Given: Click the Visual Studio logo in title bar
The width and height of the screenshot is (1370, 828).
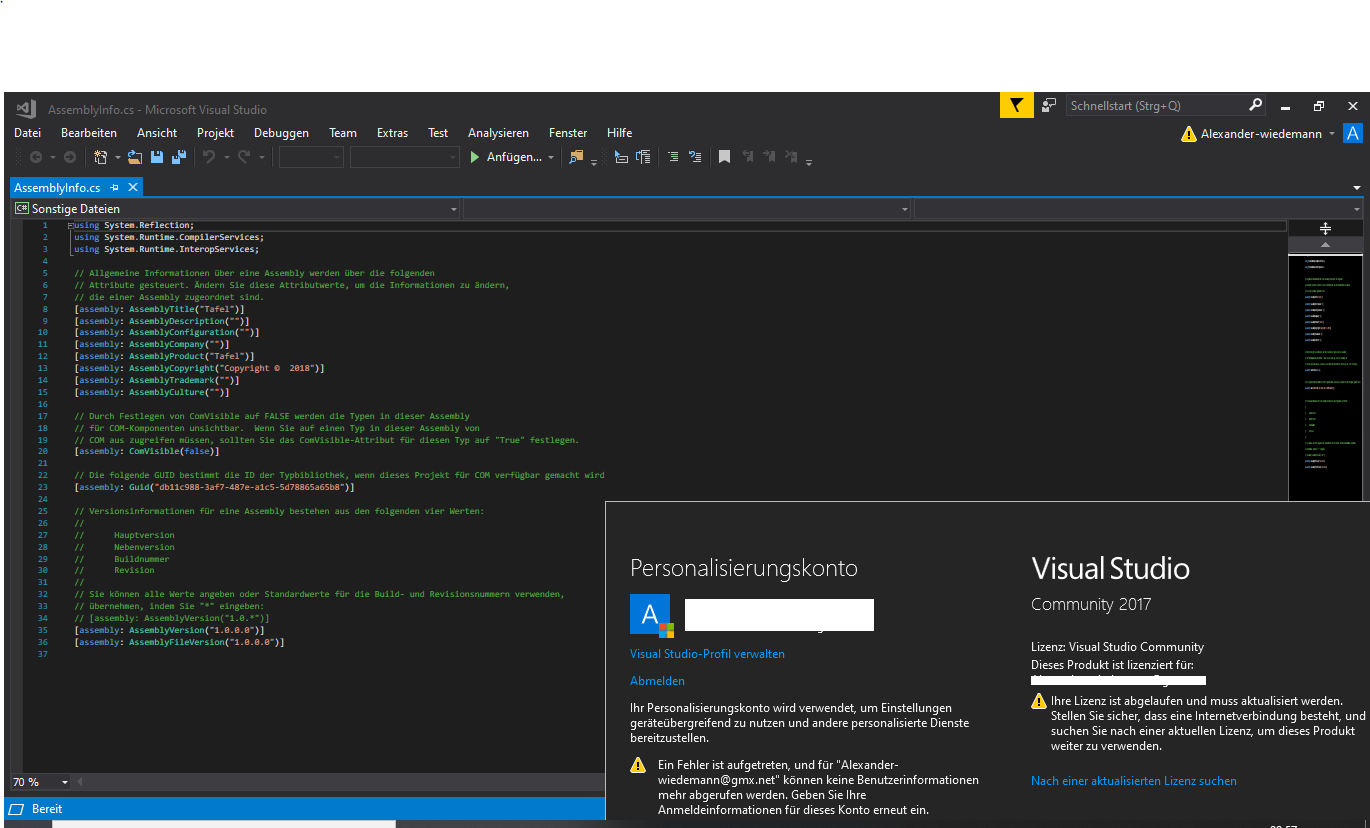Looking at the screenshot, I should tap(27, 109).
